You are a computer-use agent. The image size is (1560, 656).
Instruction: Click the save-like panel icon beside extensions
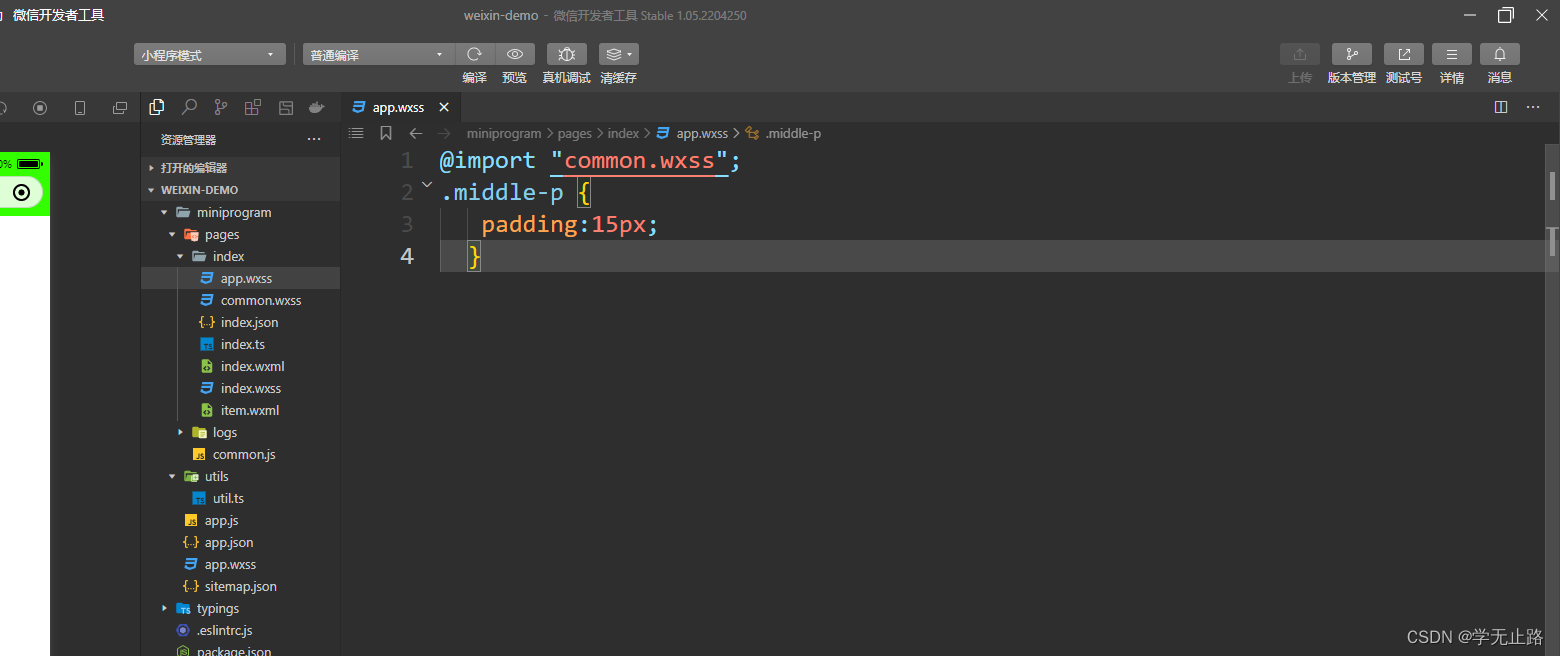(285, 107)
